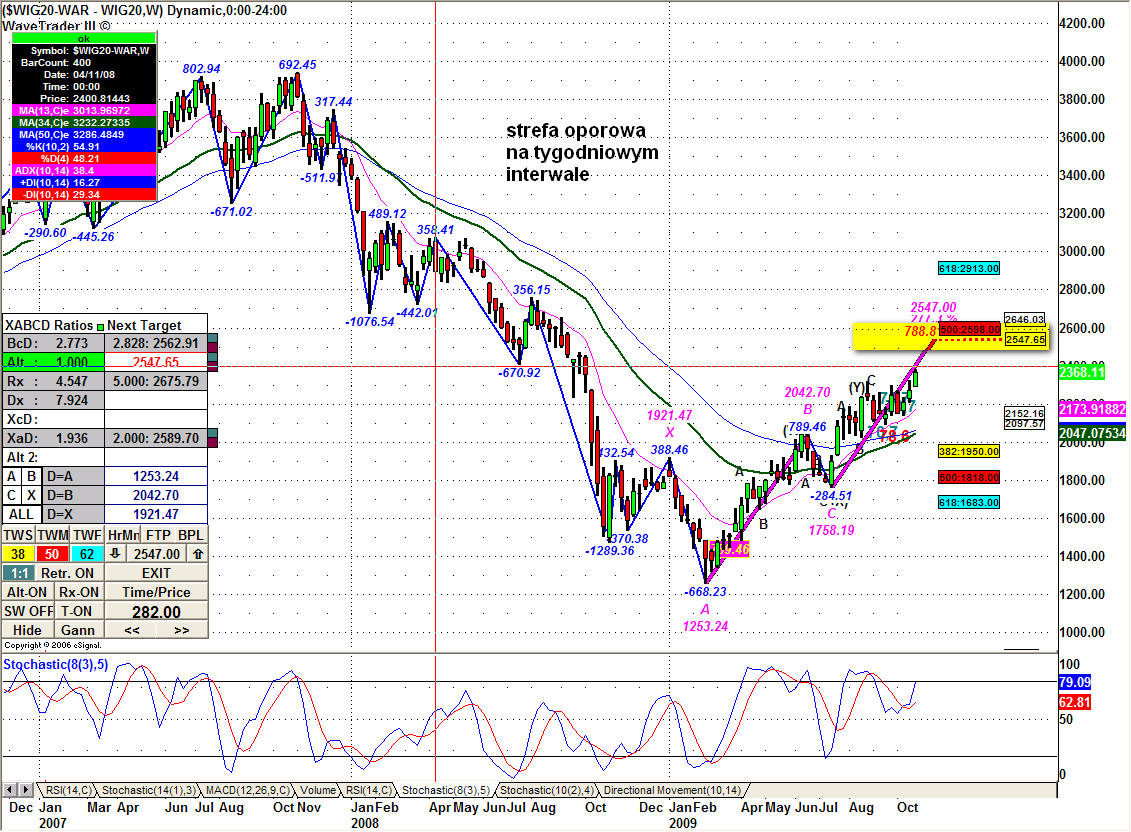Click the TWS button

(18, 535)
